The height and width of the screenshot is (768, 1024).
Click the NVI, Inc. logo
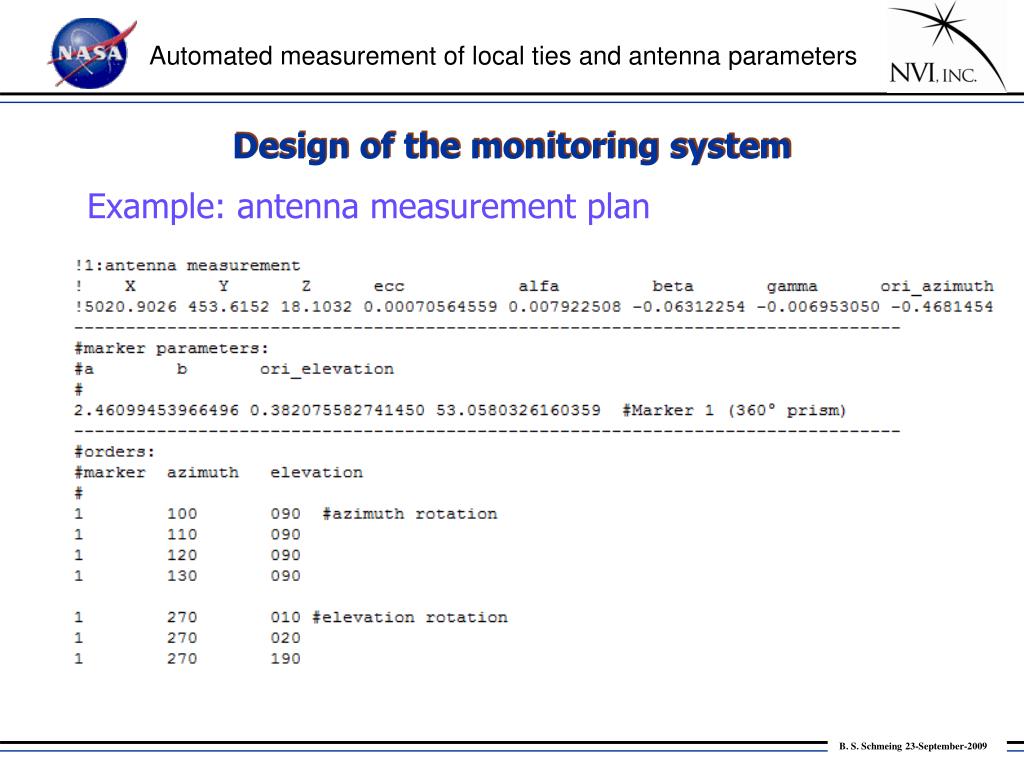click(x=947, y=47)
